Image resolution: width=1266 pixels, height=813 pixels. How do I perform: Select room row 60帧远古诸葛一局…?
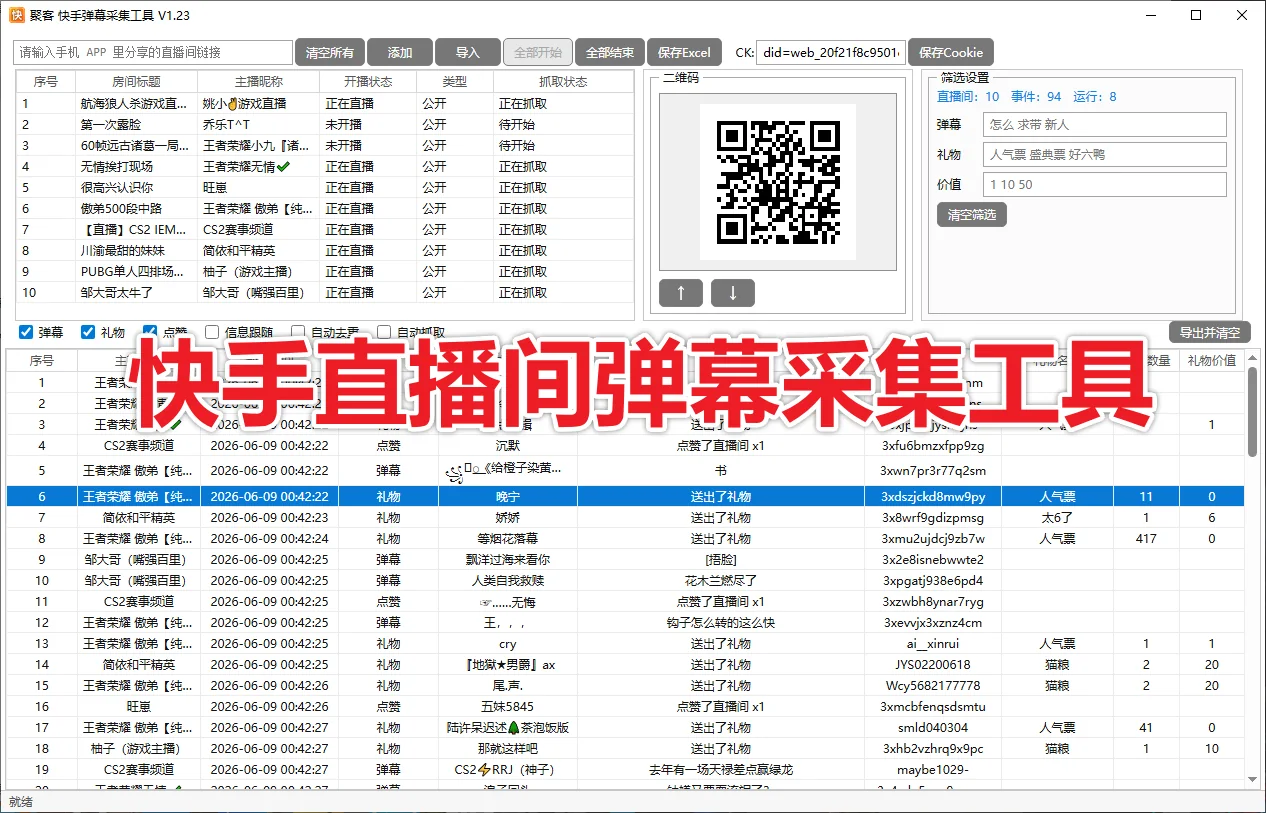click(325, 145)
